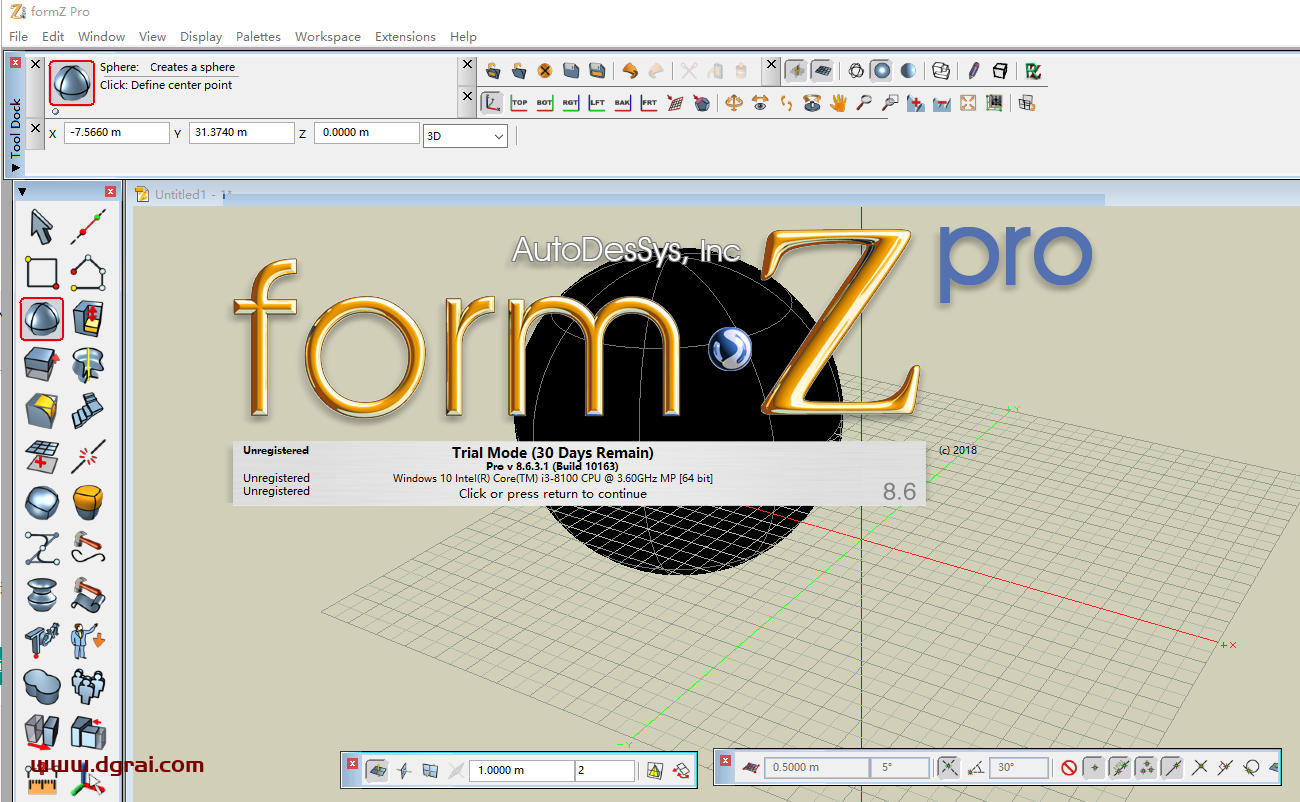Click the Fit all extents icon
The width and height of the screenshot is (1300, 802).
968,102
